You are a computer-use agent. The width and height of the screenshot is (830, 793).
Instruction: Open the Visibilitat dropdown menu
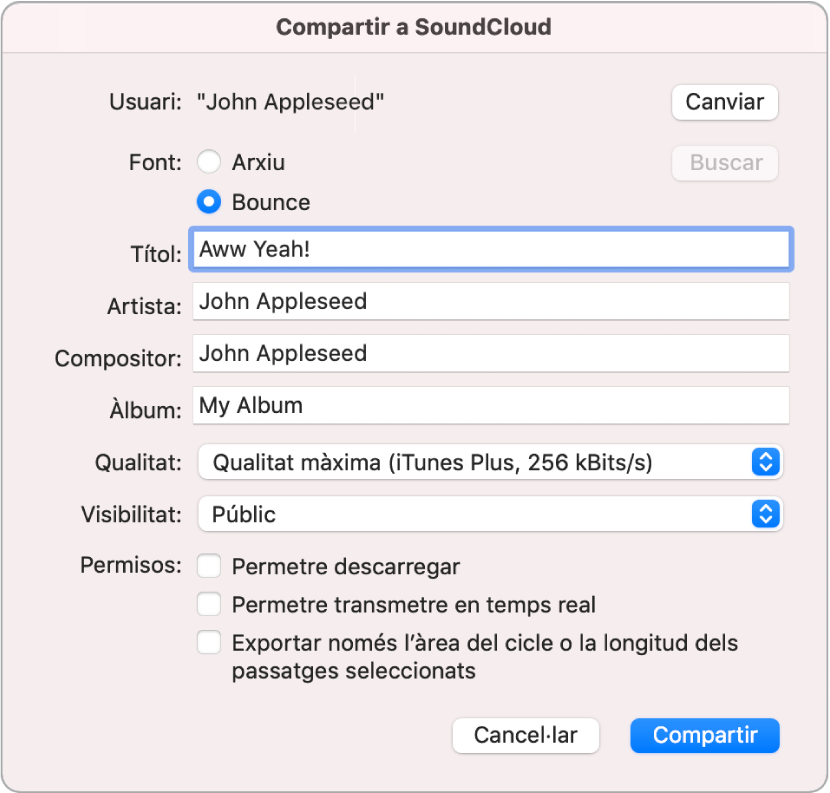coord(490,515)
